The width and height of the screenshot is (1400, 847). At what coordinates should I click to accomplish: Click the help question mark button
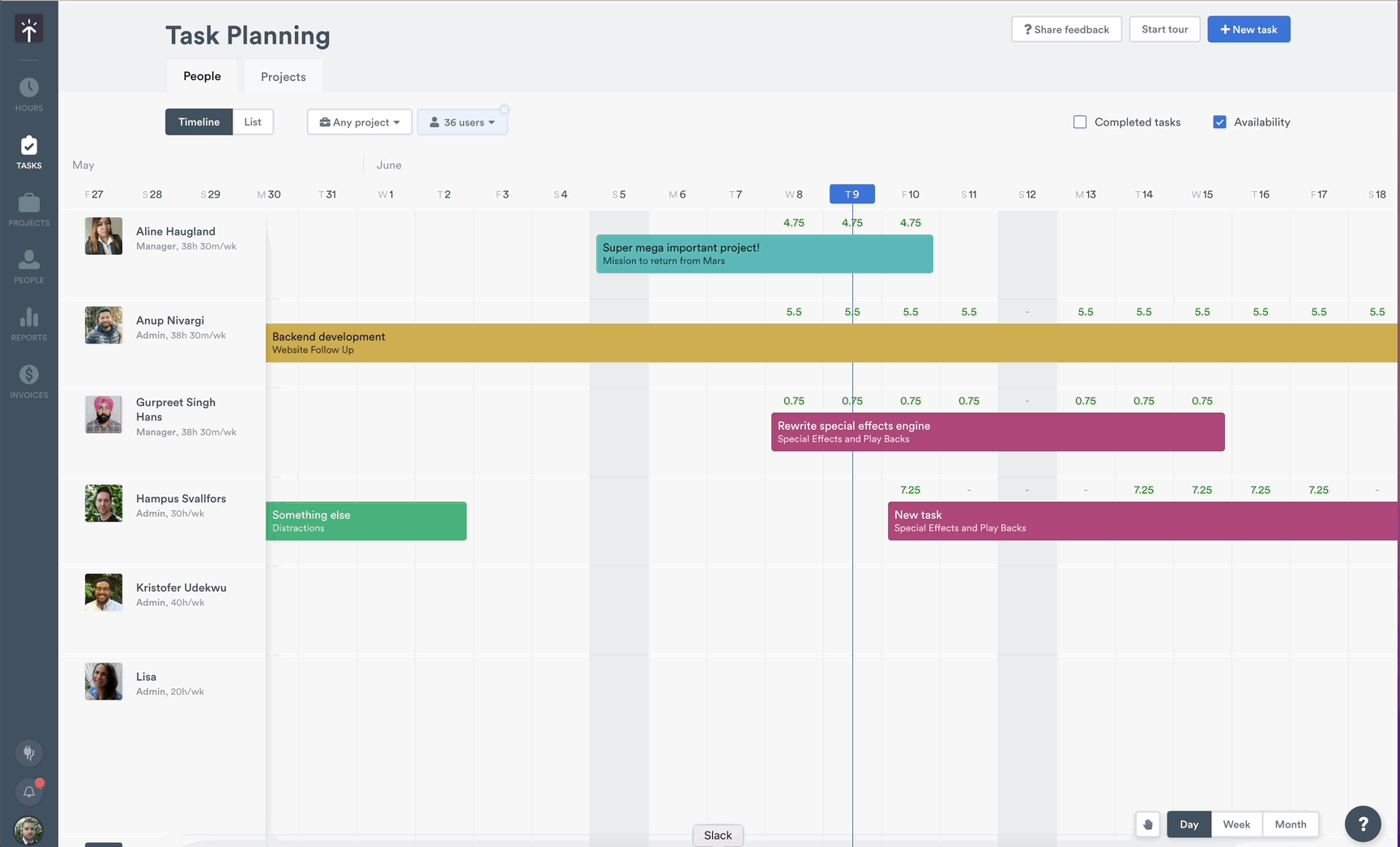click(1364, 824)
